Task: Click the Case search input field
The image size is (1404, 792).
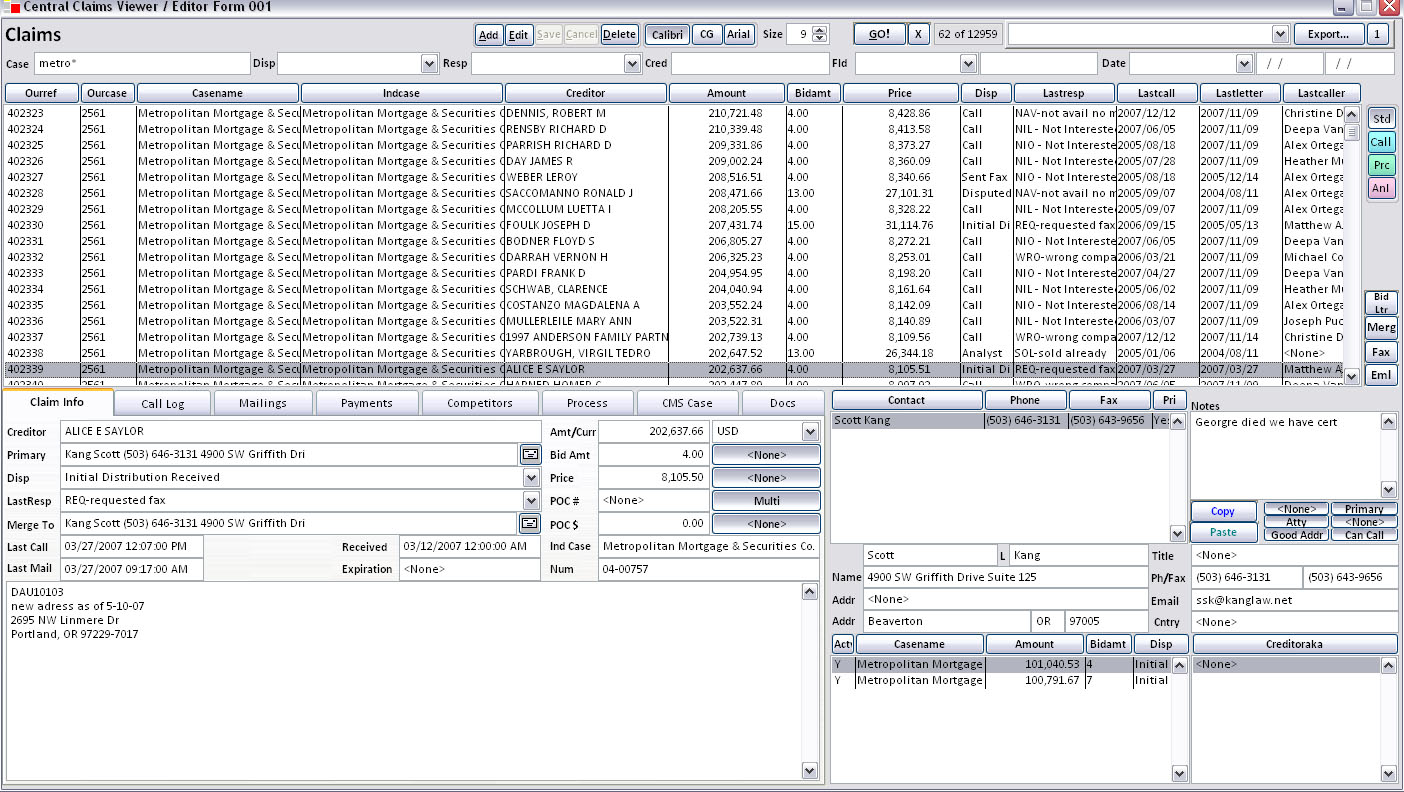Action: tap(142, 64)
